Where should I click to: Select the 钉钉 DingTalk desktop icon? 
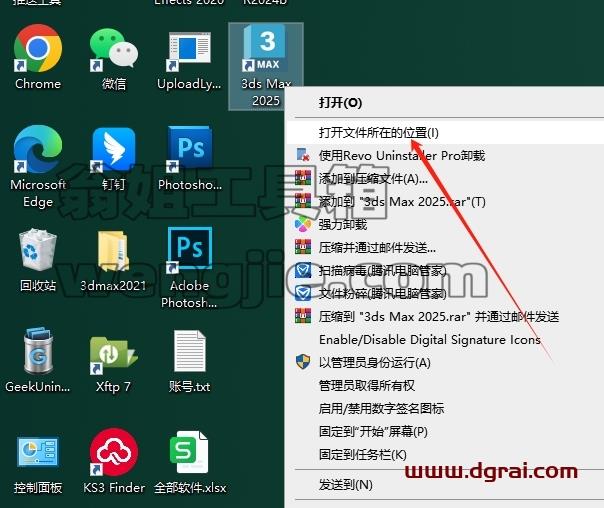tap(114, 159)
